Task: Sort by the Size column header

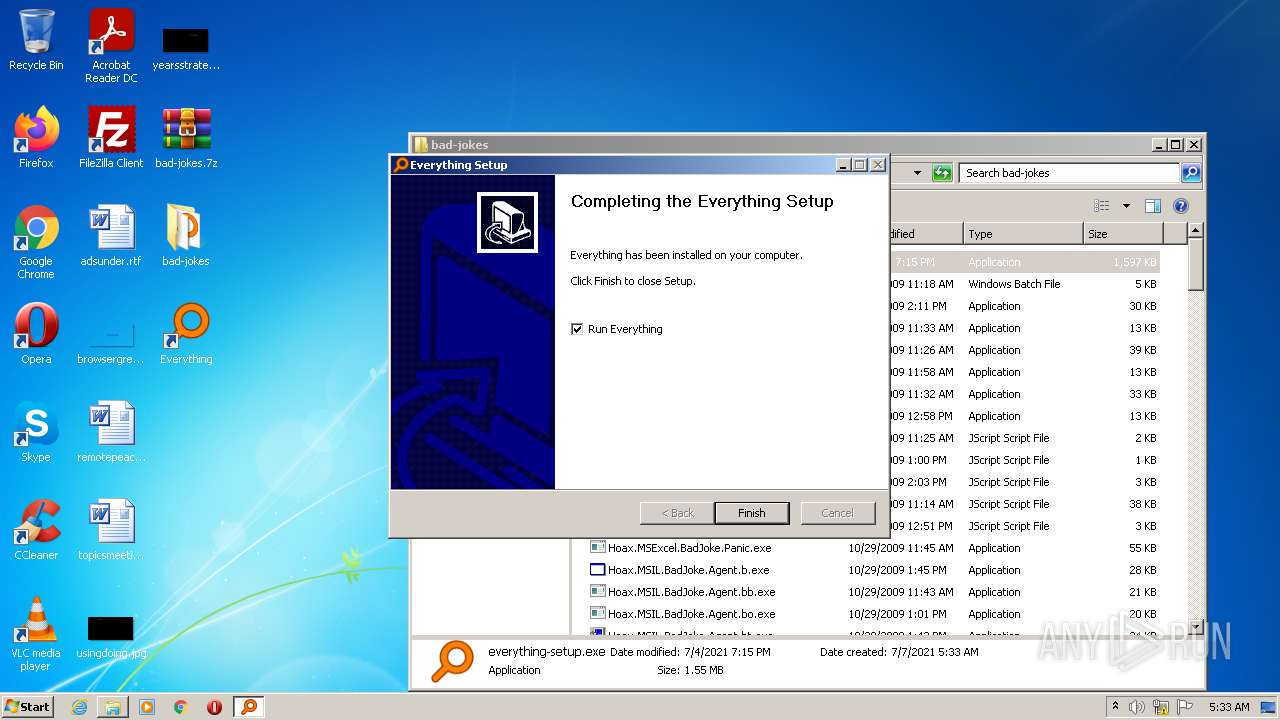Action: point(1123,234)
